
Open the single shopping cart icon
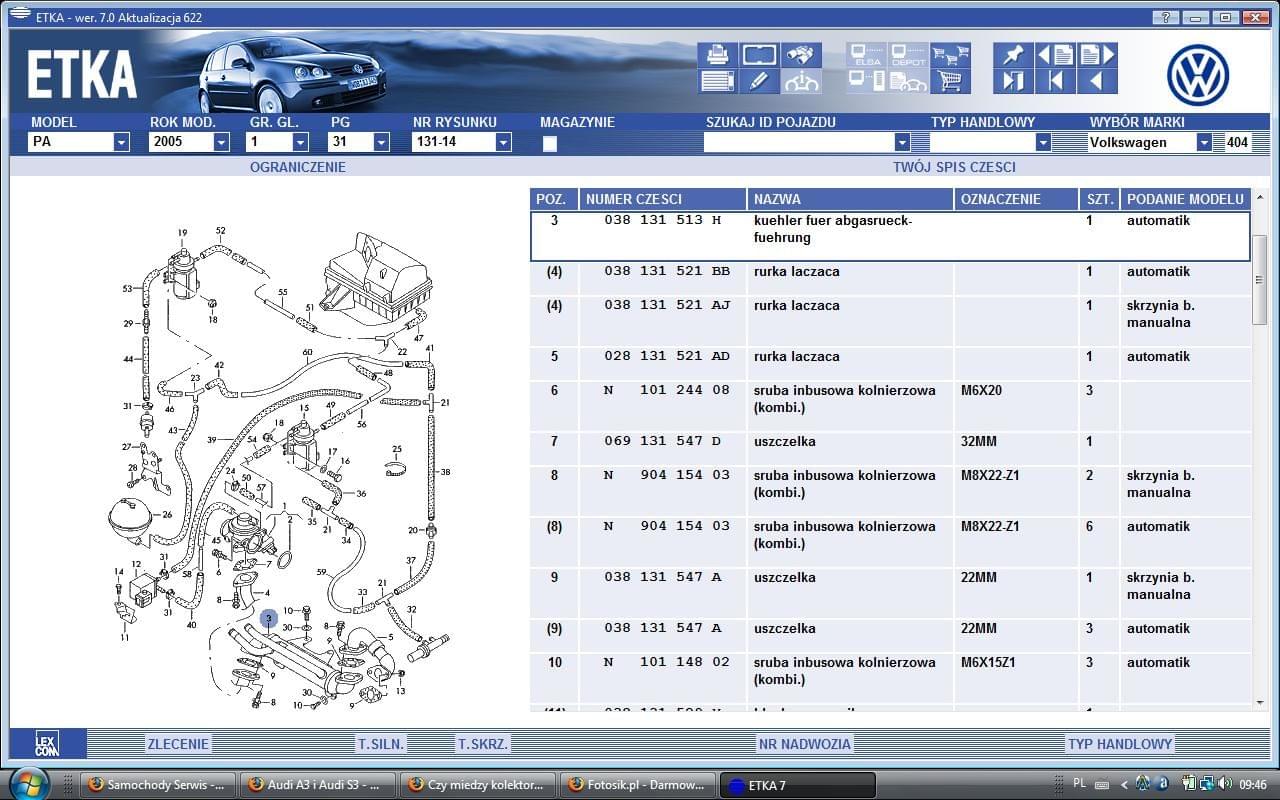point(950,81)
